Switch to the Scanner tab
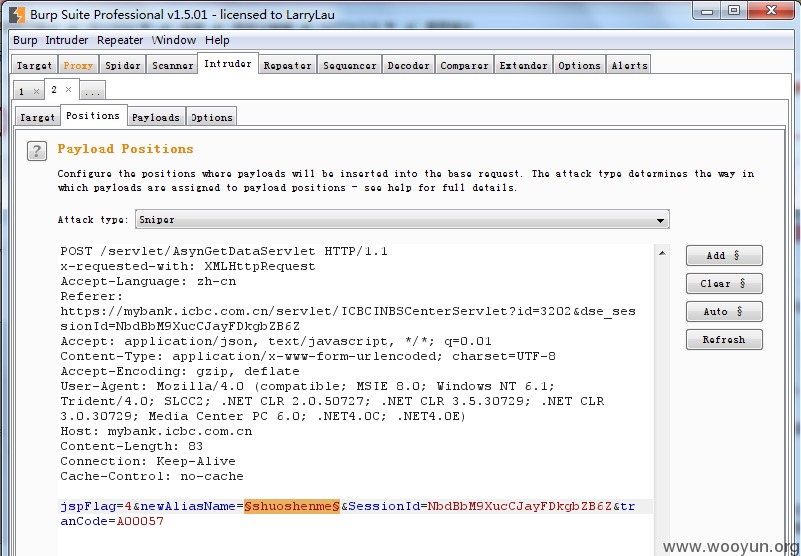This screenshot has height=556, width=801. 173,65
